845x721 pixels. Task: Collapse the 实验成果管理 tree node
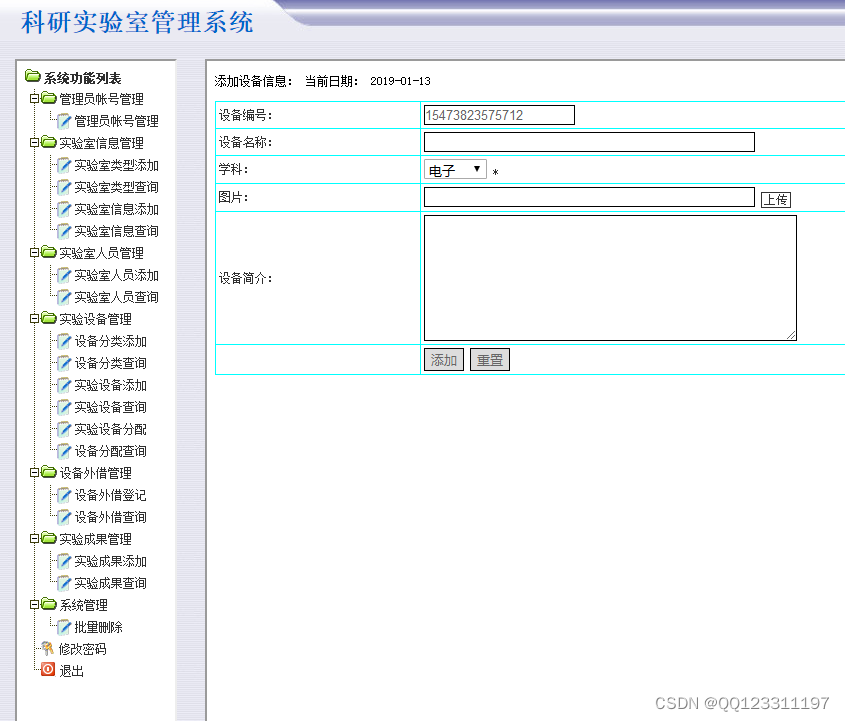(x=34, y=538)
